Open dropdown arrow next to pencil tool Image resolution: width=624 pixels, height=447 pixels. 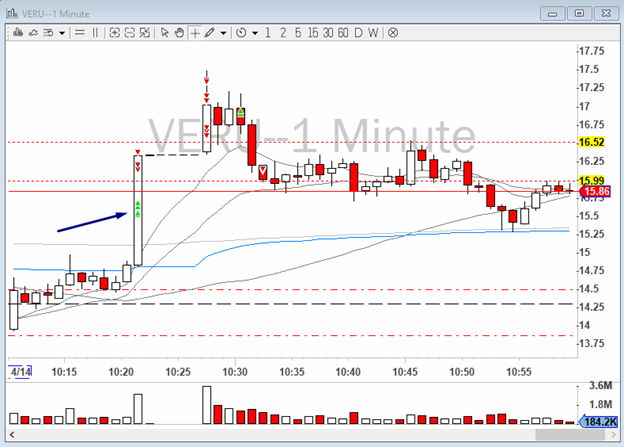tap(222, 33)
